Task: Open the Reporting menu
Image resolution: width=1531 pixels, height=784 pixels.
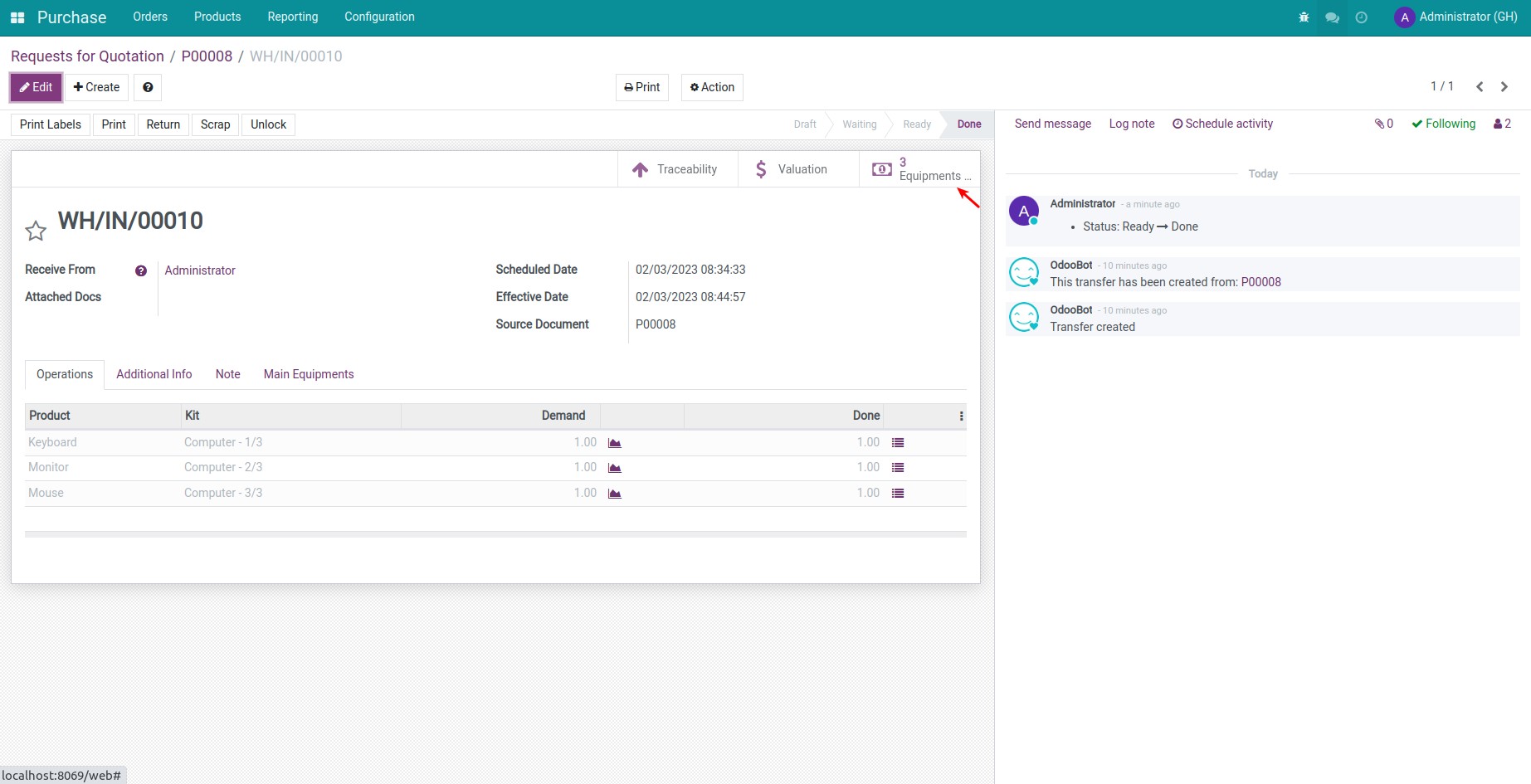Action: point(292,17)
